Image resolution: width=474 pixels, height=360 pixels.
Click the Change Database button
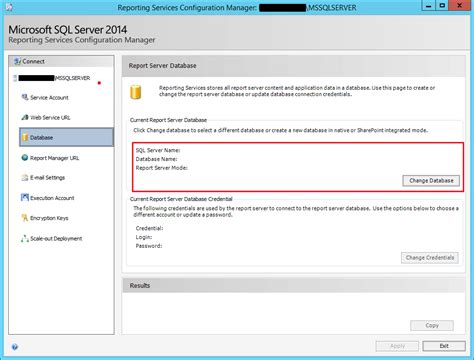[431, 181]
